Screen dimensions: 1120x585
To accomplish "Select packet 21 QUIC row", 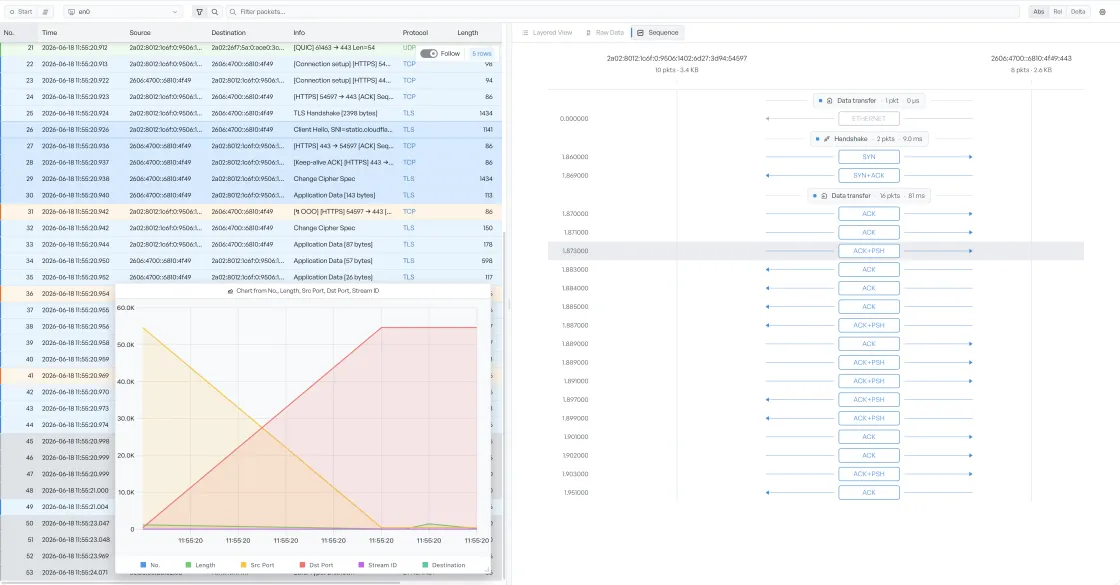I will 251,48.
